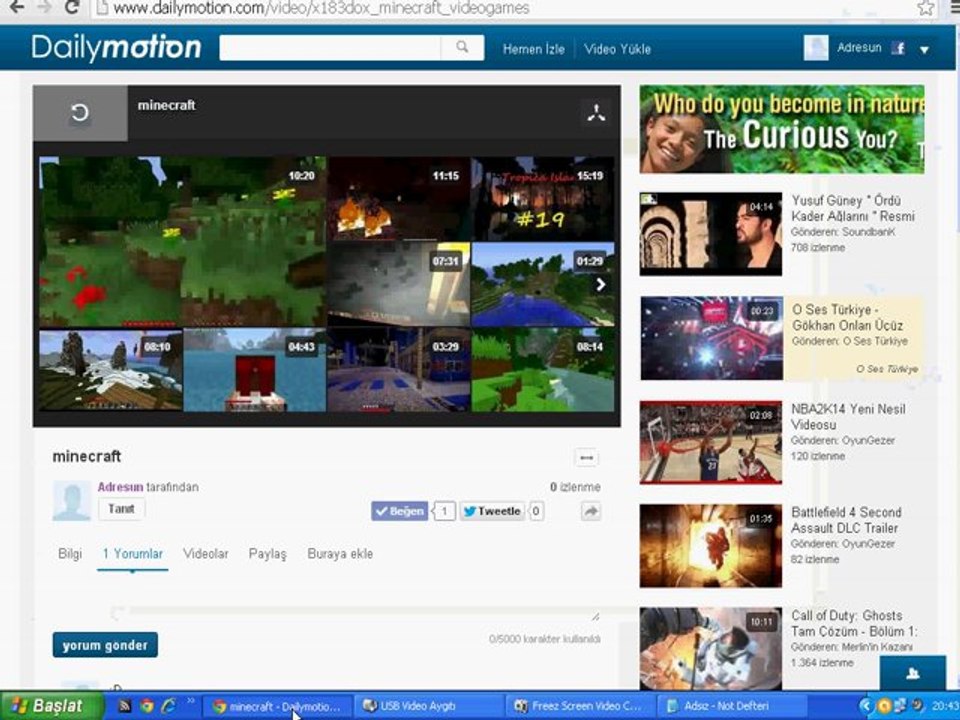960x720 pixels.
Task: Open Call of Duty: Ghosts video link
Action: click(x=853, y=623)
